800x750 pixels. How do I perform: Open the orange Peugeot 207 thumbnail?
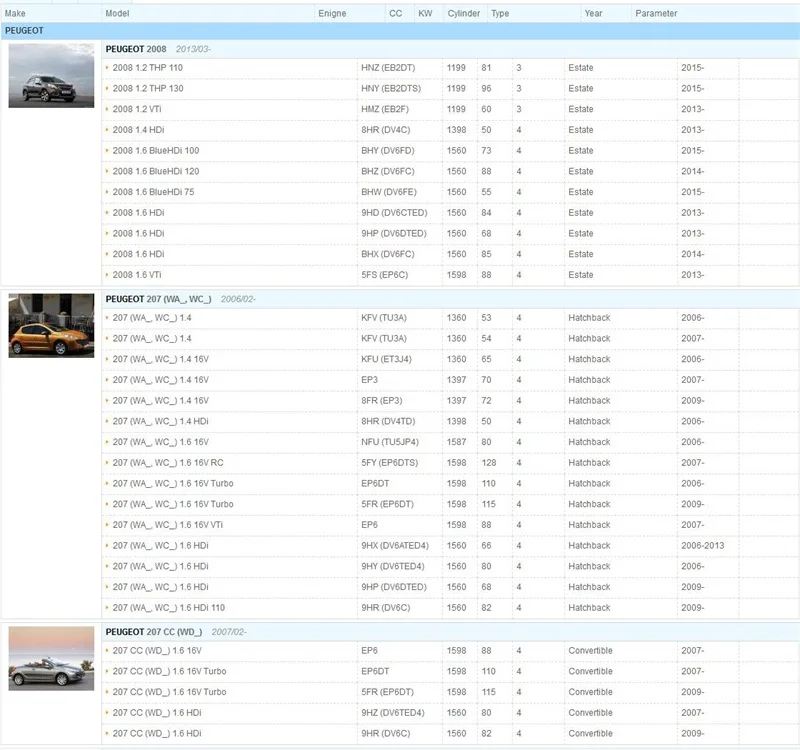[51, 326]
